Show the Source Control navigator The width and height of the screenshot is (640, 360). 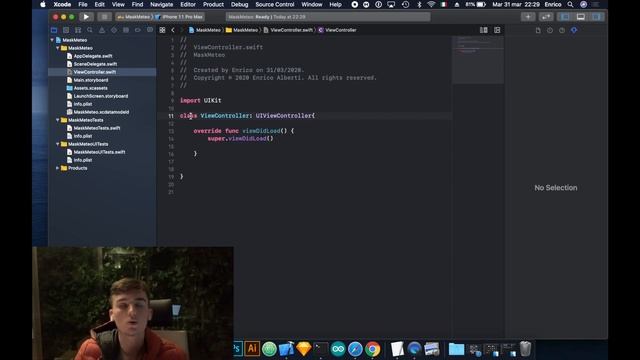[66, 30]
